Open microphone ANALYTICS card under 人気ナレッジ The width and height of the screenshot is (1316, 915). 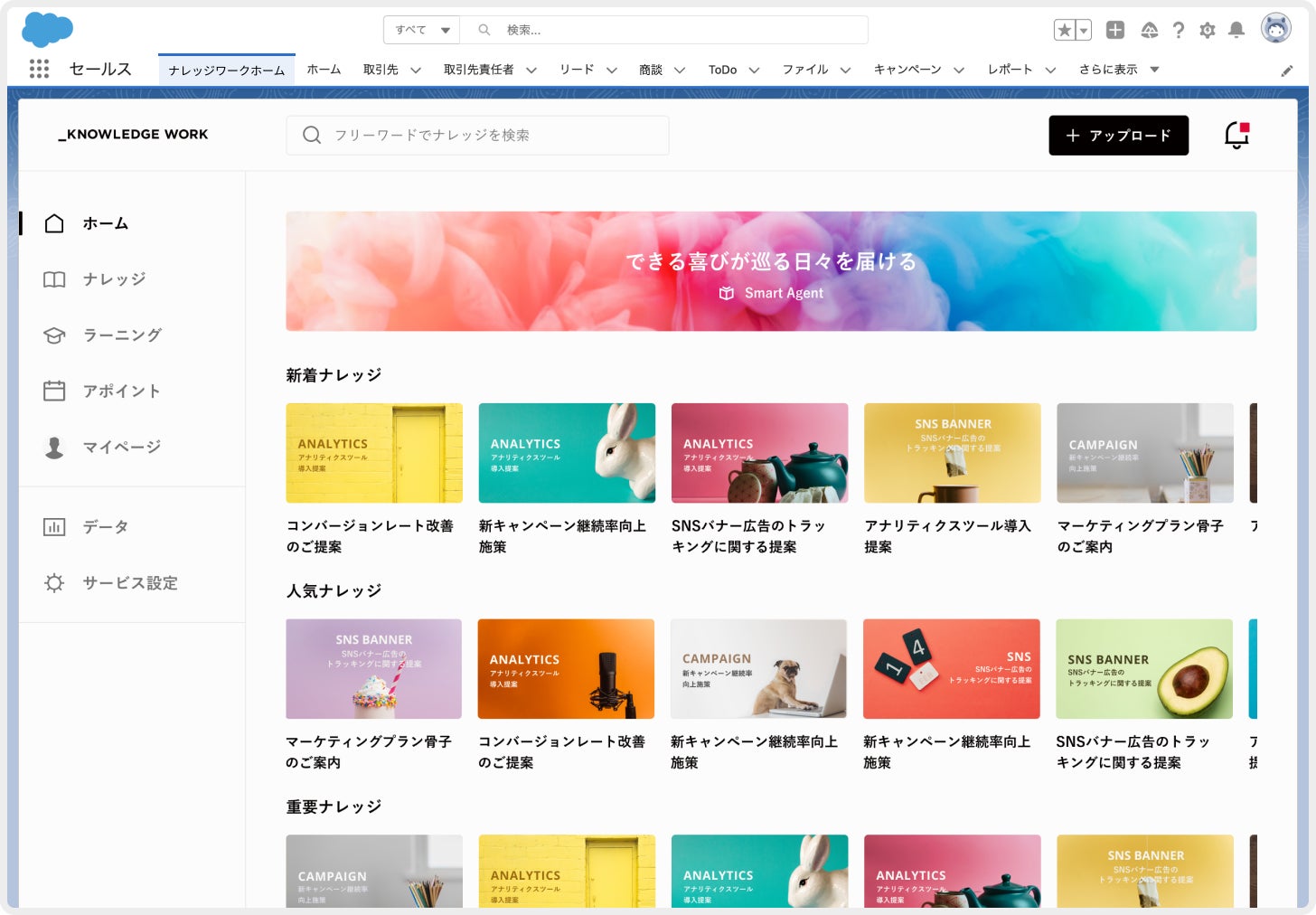pos(566,669)
